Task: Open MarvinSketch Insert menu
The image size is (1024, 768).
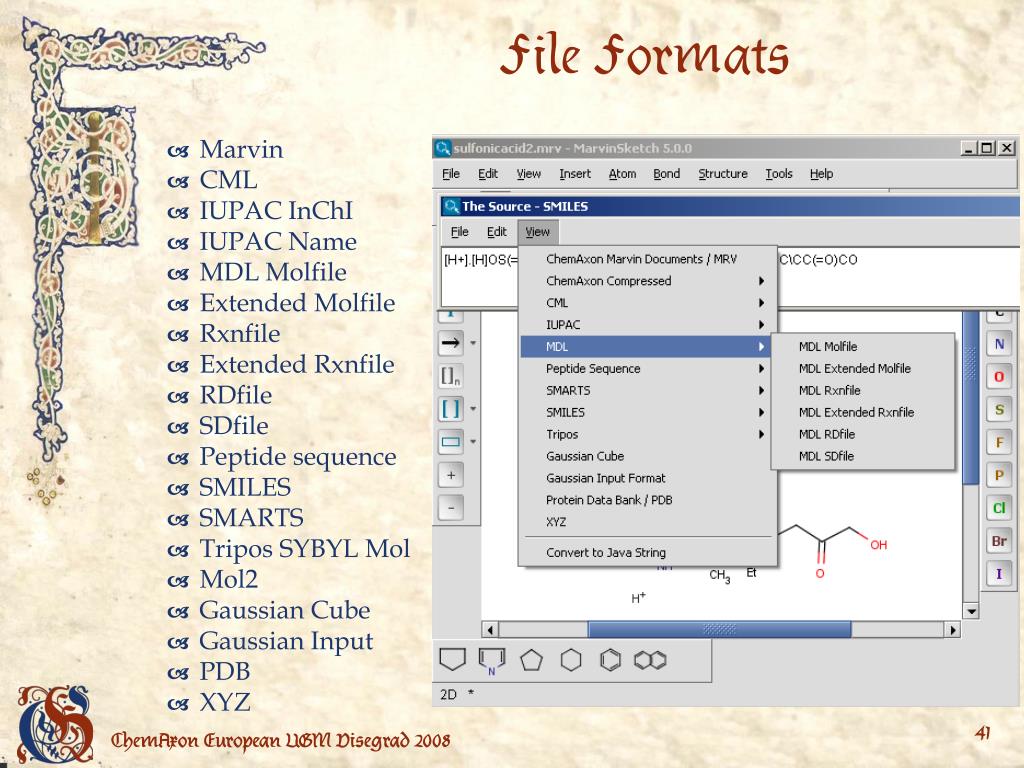Action: point(575,174)
